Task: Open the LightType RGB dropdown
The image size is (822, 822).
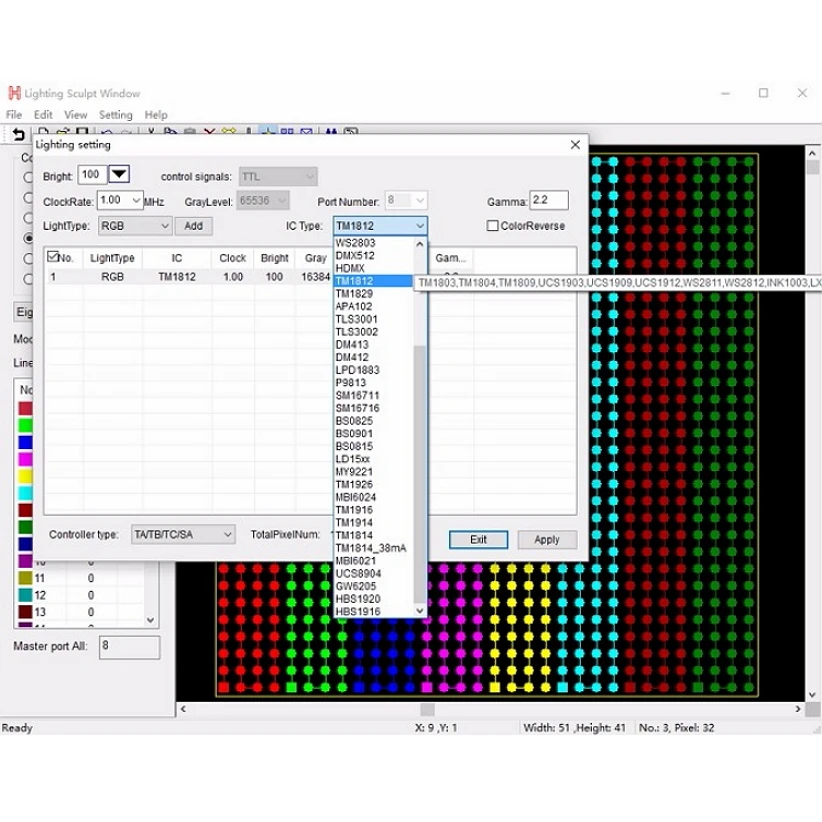Action: 135,226
